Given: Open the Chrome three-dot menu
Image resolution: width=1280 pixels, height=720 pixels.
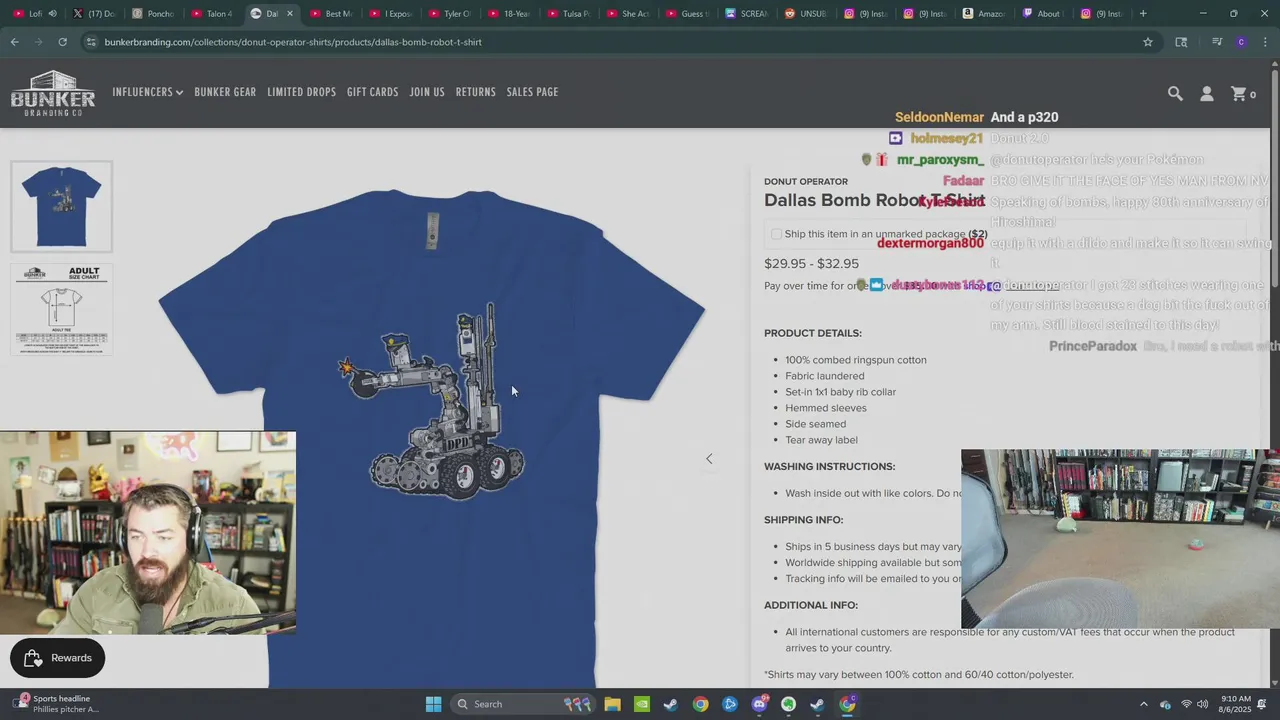Looking at the screenshot, I should click(1265, 42).
